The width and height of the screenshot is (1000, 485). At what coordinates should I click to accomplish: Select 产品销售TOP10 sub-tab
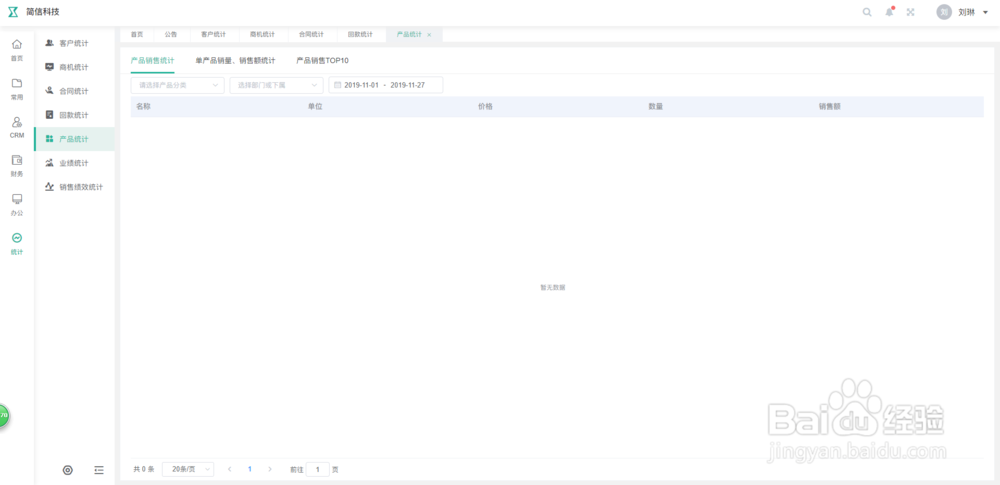(x=322, y=61)
